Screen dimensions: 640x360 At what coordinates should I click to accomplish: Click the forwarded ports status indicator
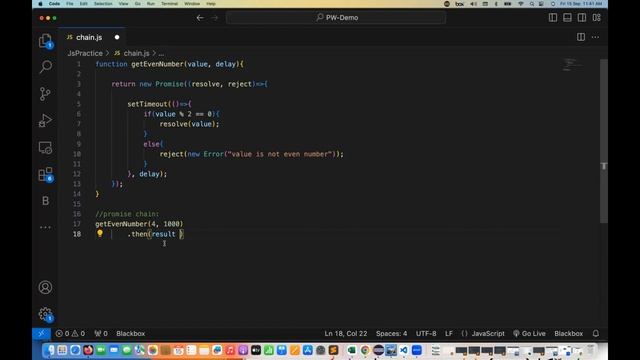point(101,333)
